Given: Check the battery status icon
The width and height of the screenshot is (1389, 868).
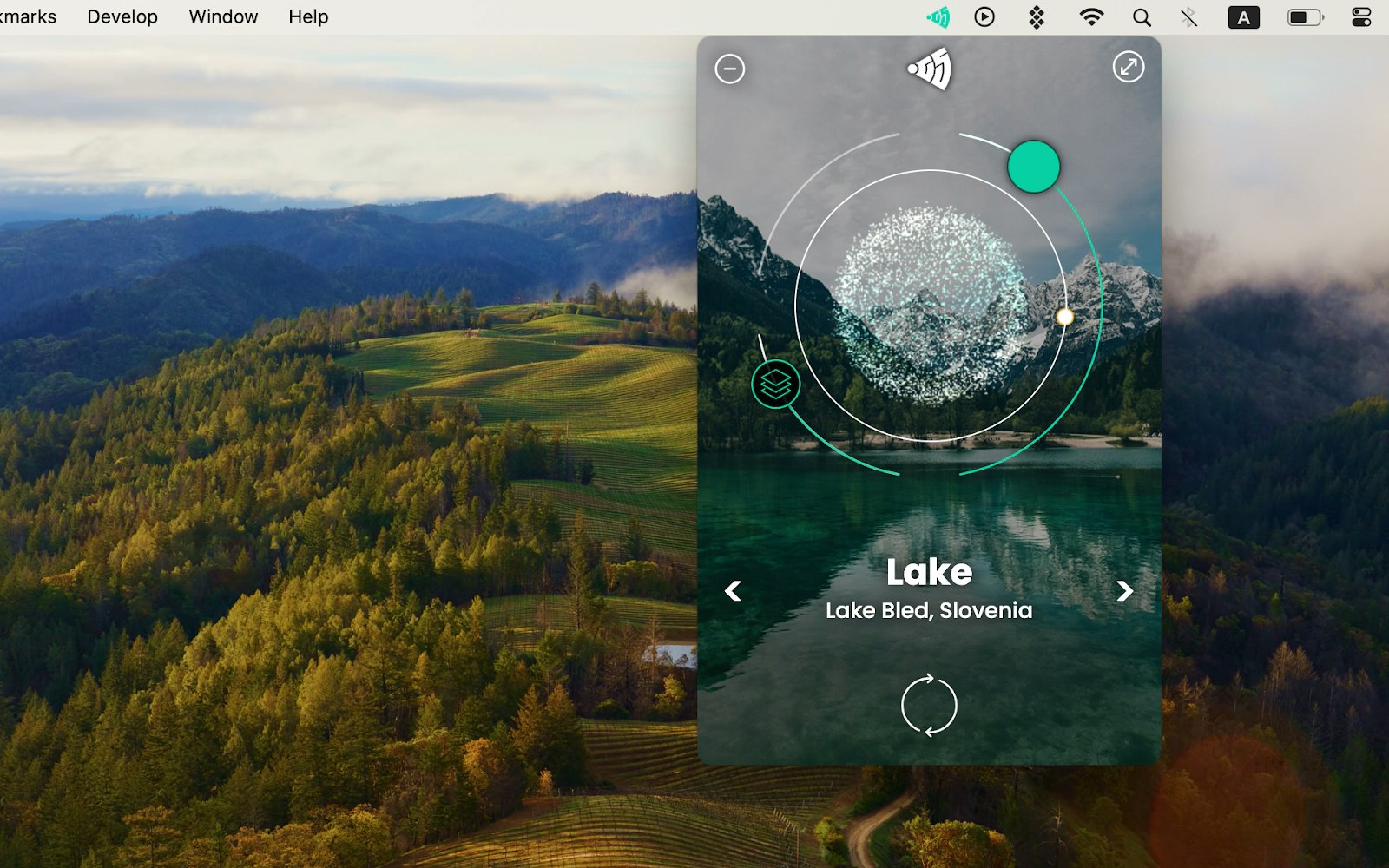Looking at the screenshot, I should 1306,16.
